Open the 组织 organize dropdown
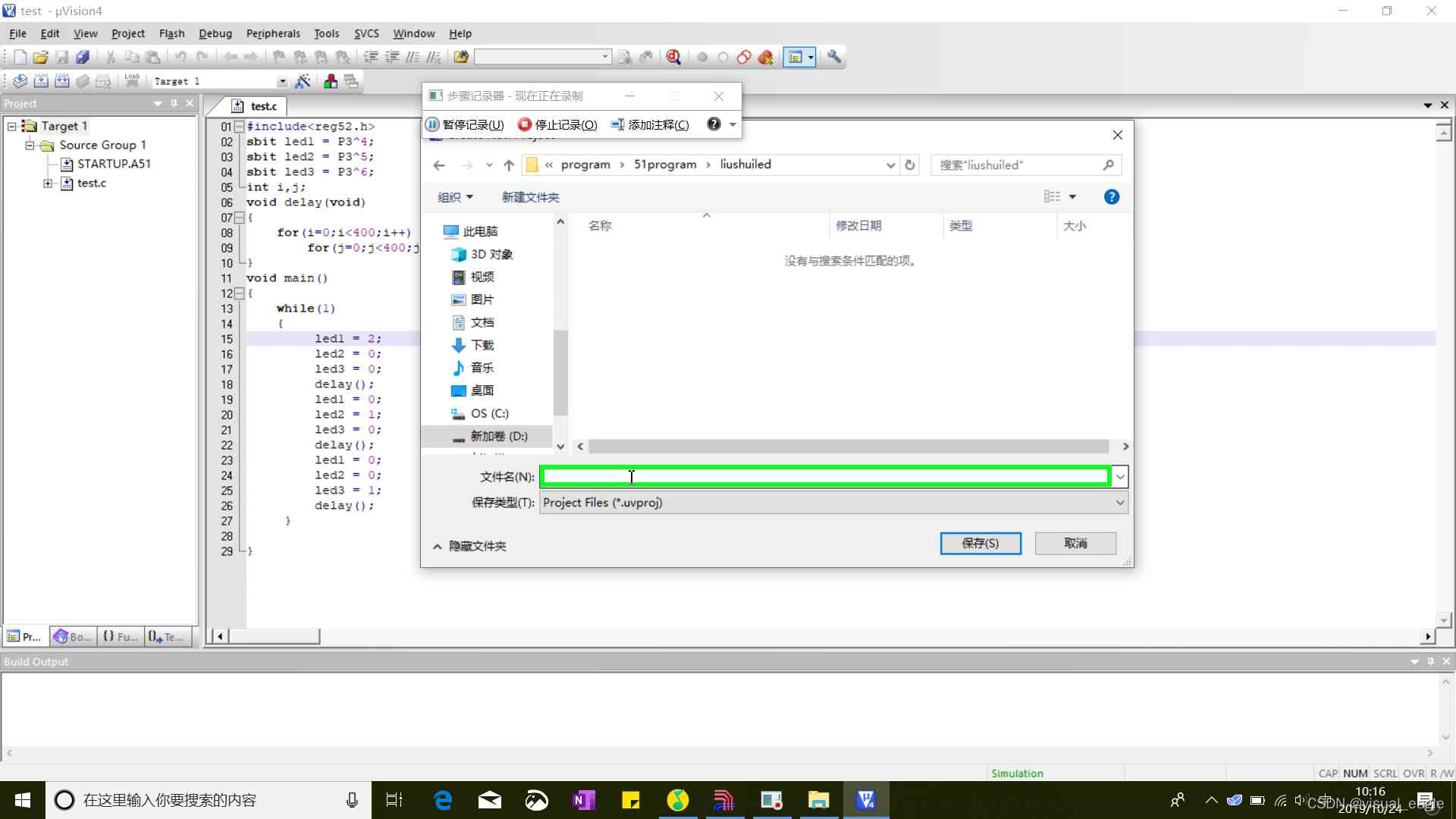Screen dimensions: 1456x819 coord(456,197)
